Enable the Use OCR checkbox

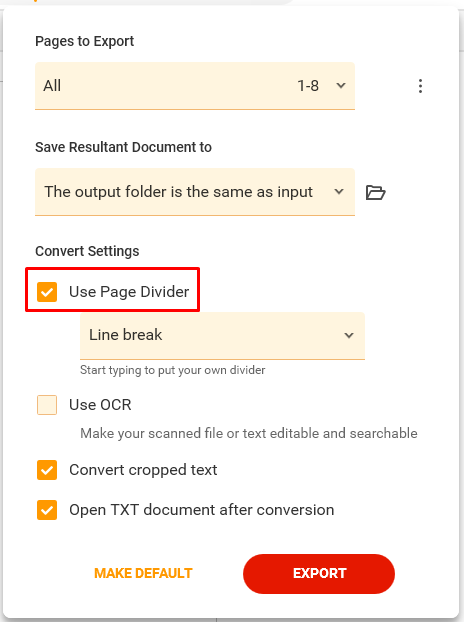(x=47, y=405)
